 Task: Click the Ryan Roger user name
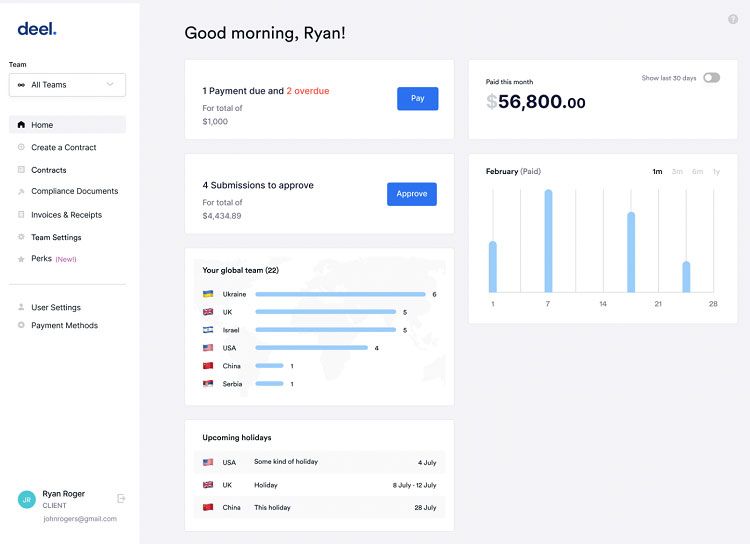(x=64, y=494)
